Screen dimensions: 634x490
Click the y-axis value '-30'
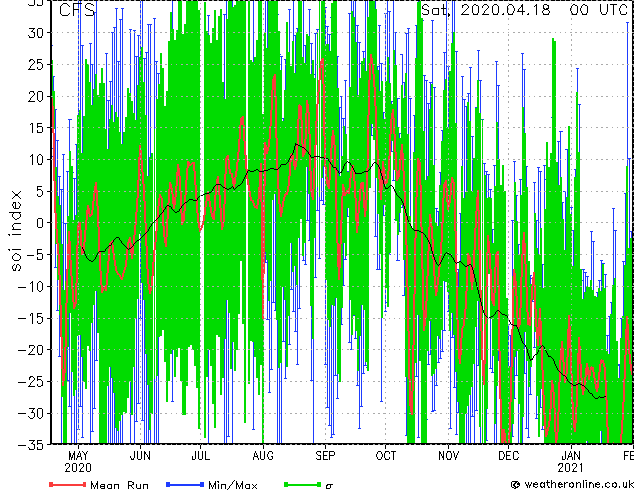click(x=31, y=414)
